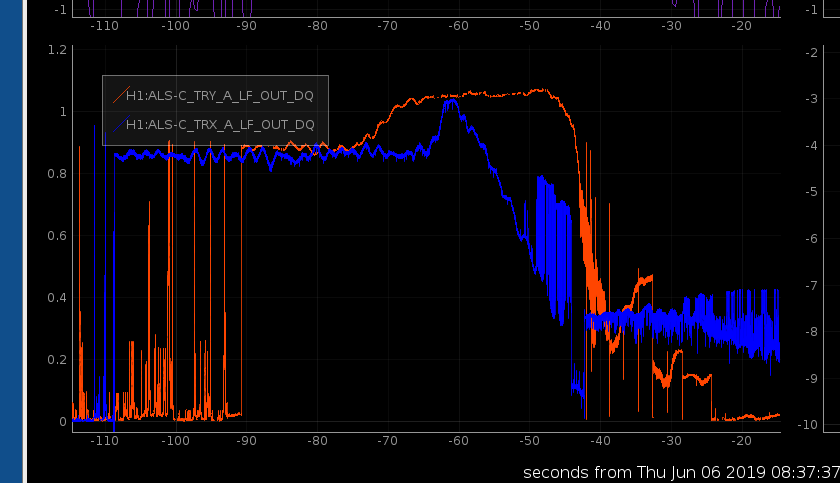Click the -30 tick label on the main plot's bottom axis
Screen dimensions: 840x483
click(x=671, y=441)
